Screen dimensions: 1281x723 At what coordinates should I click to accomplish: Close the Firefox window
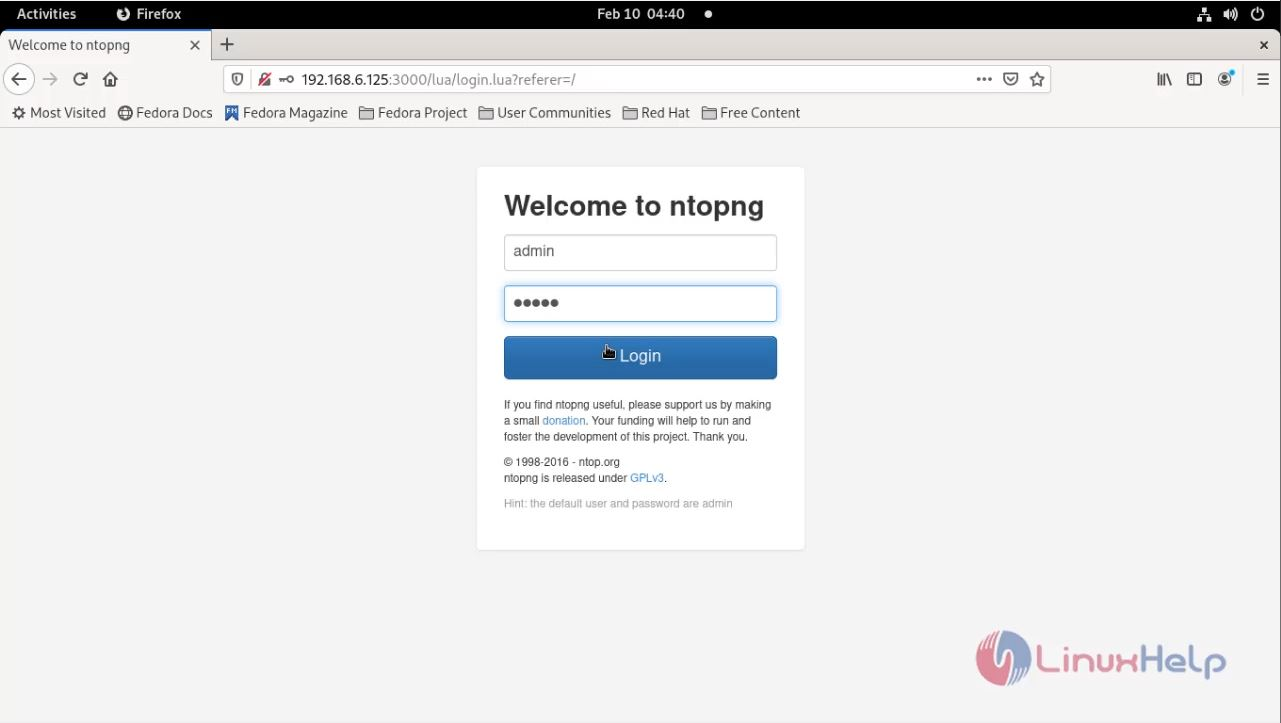1264,45
